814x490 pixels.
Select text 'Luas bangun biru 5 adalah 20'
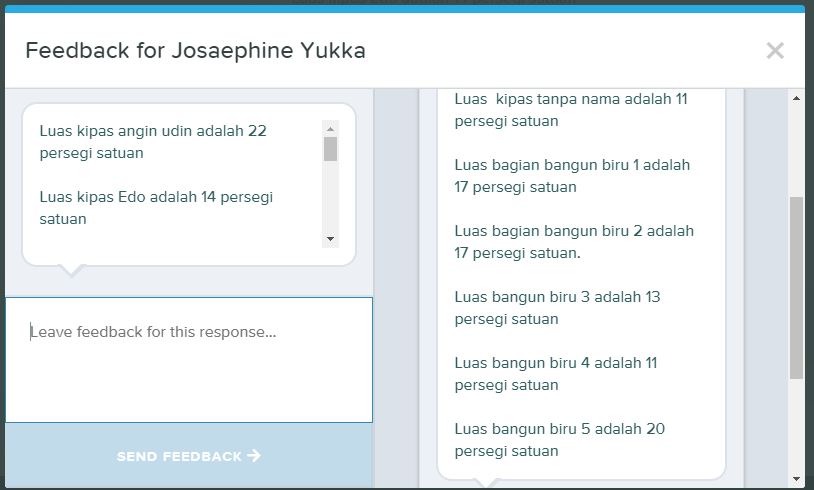point(560,429)
